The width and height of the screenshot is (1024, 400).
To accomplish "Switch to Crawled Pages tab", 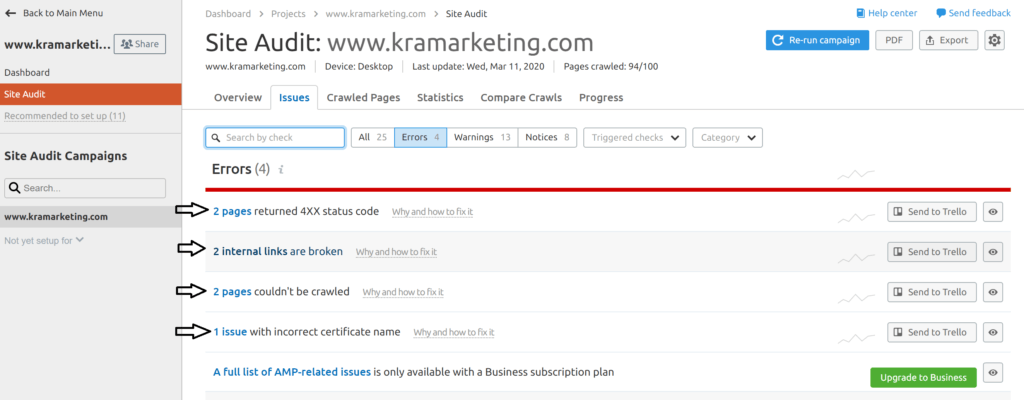I will click(x=363, y=97).
